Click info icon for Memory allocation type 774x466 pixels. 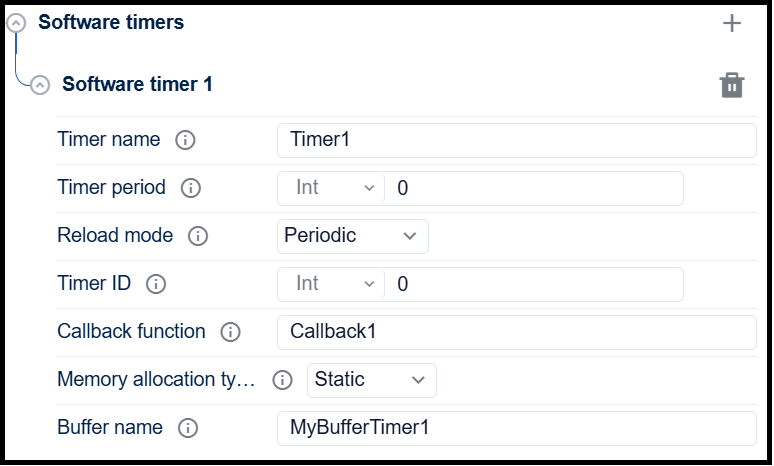pos(282,380)
